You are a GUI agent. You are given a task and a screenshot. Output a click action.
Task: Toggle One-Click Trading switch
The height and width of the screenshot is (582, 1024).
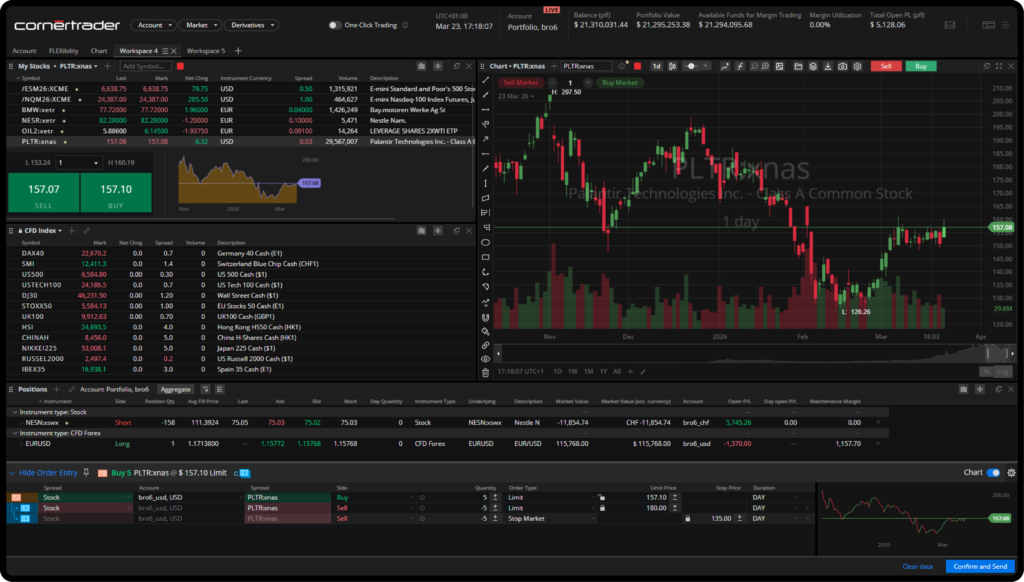(x=334, y=25)
